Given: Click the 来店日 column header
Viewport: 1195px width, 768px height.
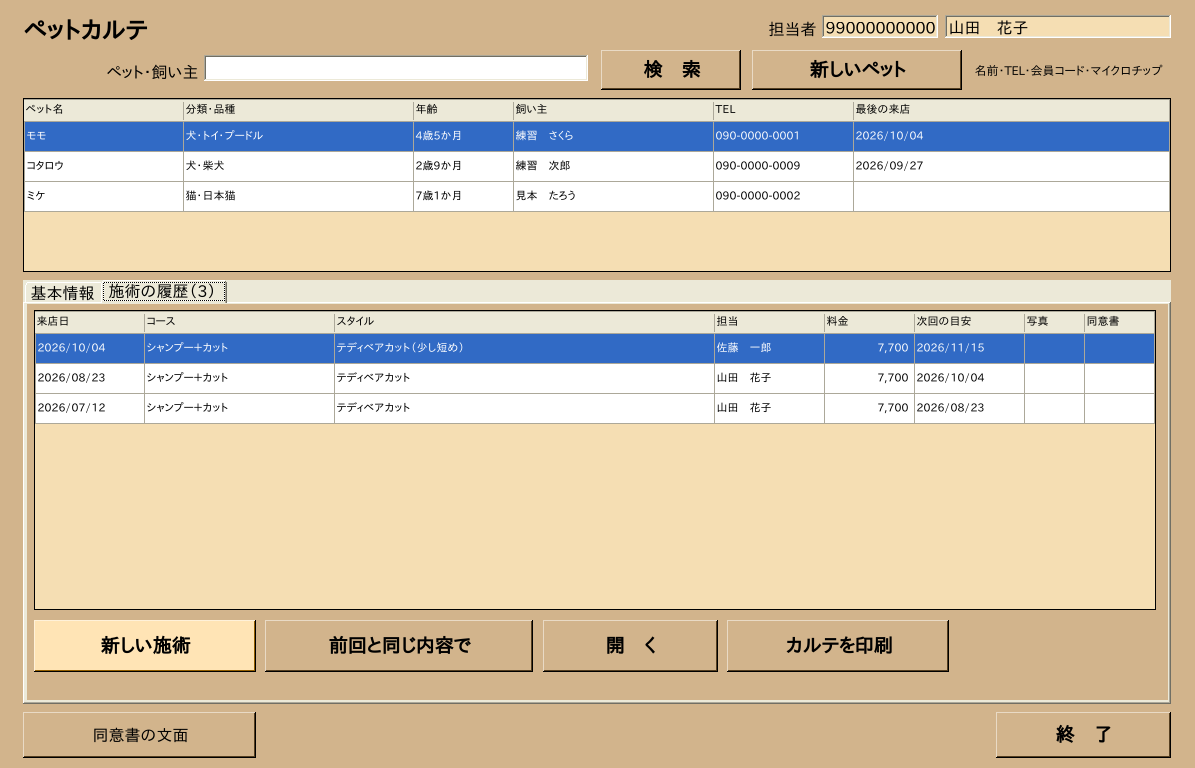Looking at the screenshot, I should pyautogui.click(x=89, y=322).
